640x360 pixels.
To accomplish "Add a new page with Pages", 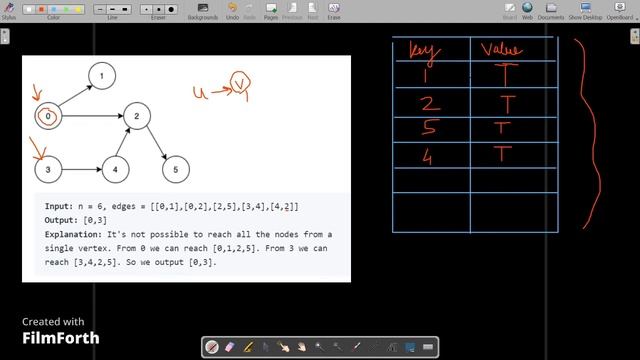I will pos(271,11).
